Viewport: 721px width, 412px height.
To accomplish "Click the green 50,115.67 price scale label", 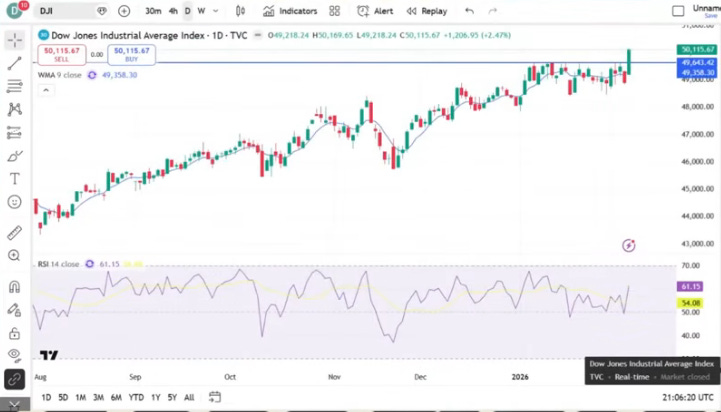I will tap(698, 49).
